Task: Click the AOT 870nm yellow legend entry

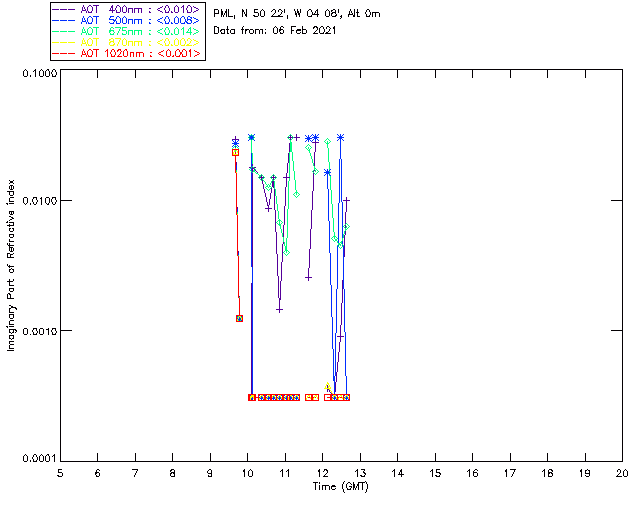Action: 127,42
